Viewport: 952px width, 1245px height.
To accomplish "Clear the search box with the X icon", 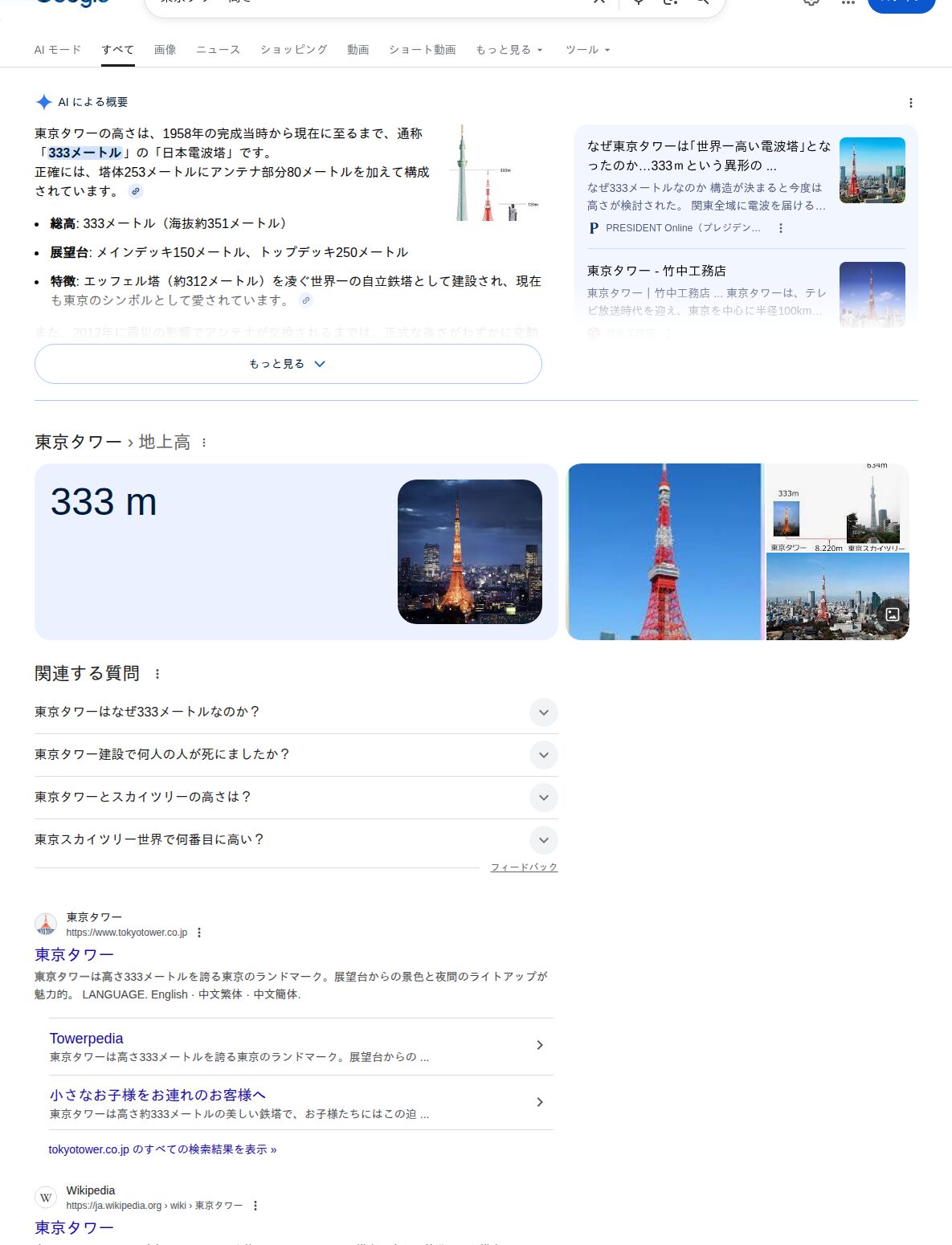I will point(599,2).
